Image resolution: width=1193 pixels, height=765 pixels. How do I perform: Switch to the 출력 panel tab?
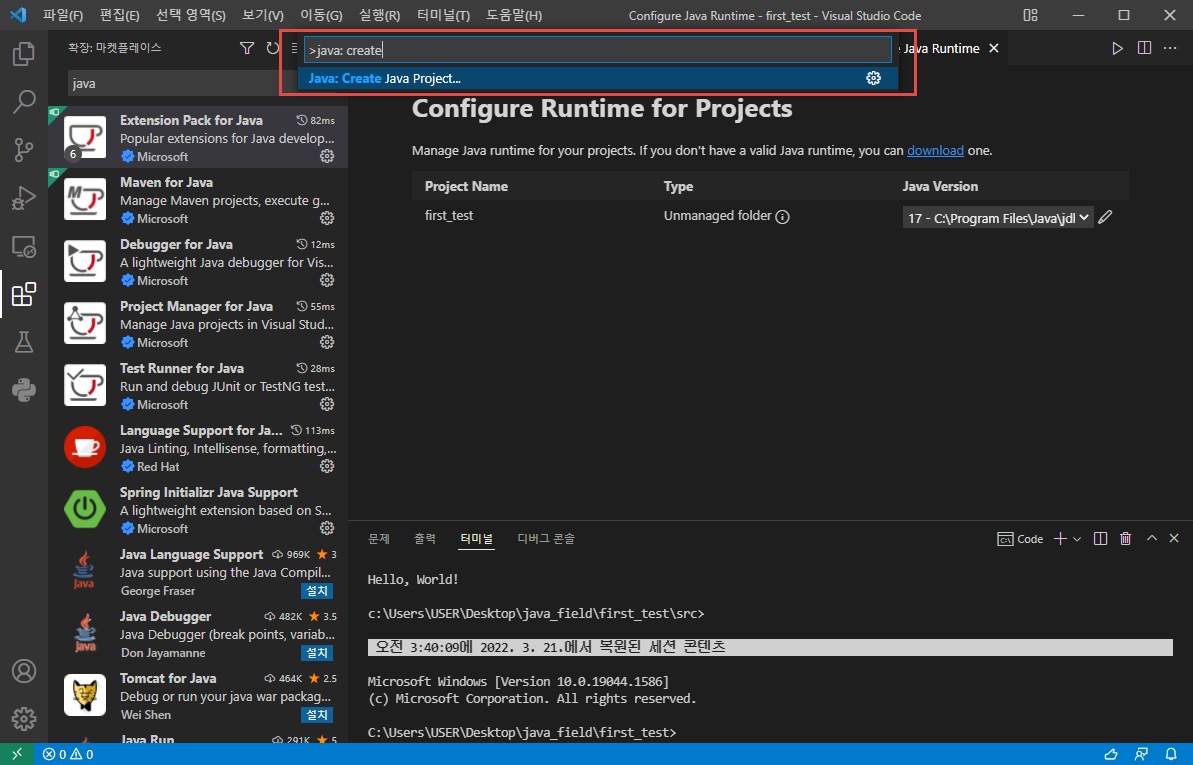pos(425,538)
